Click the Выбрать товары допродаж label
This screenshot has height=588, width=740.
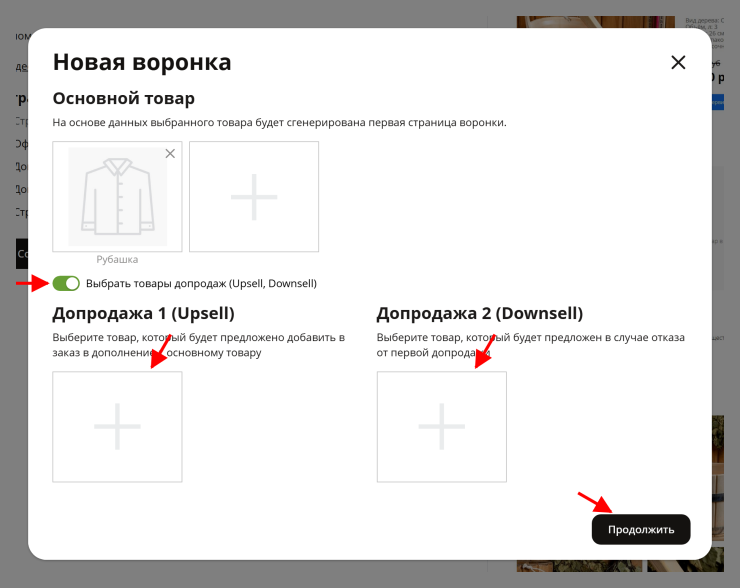click(202, 284)
